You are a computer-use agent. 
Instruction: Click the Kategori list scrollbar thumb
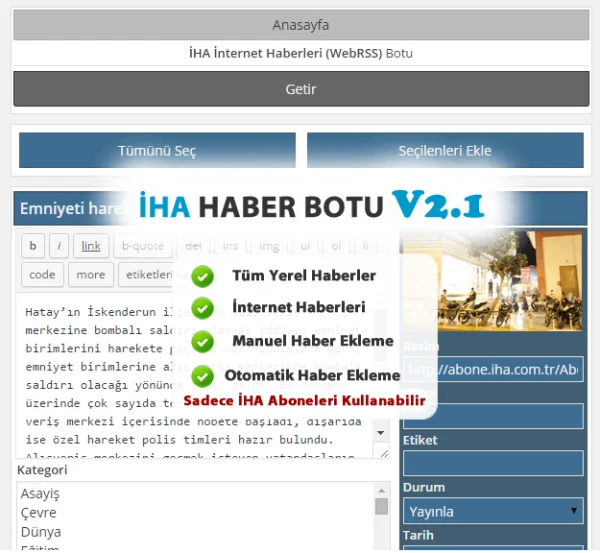pos(382,506)
